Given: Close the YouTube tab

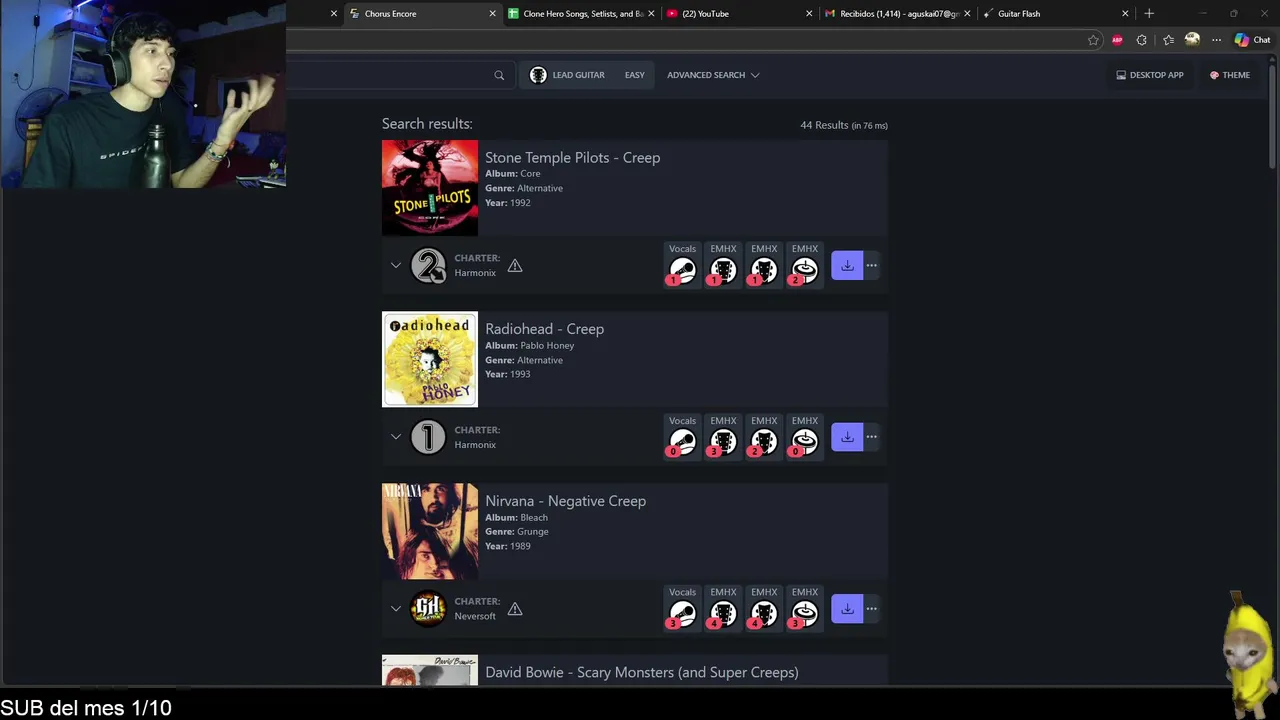Looking at the screenshot, I should click(x=809, y=14).
